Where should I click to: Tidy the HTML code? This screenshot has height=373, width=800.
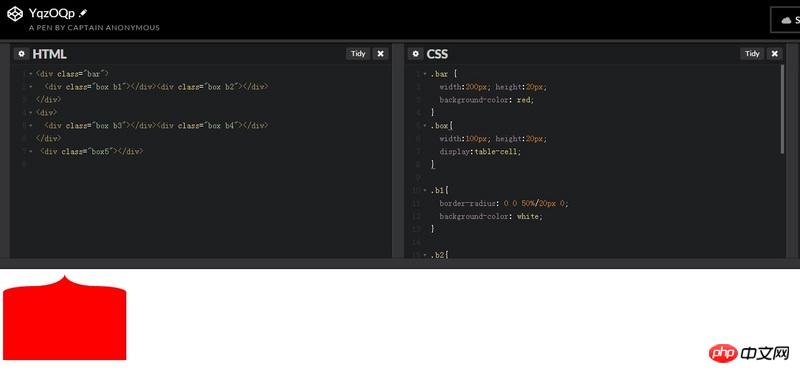(x=358, y=54)
